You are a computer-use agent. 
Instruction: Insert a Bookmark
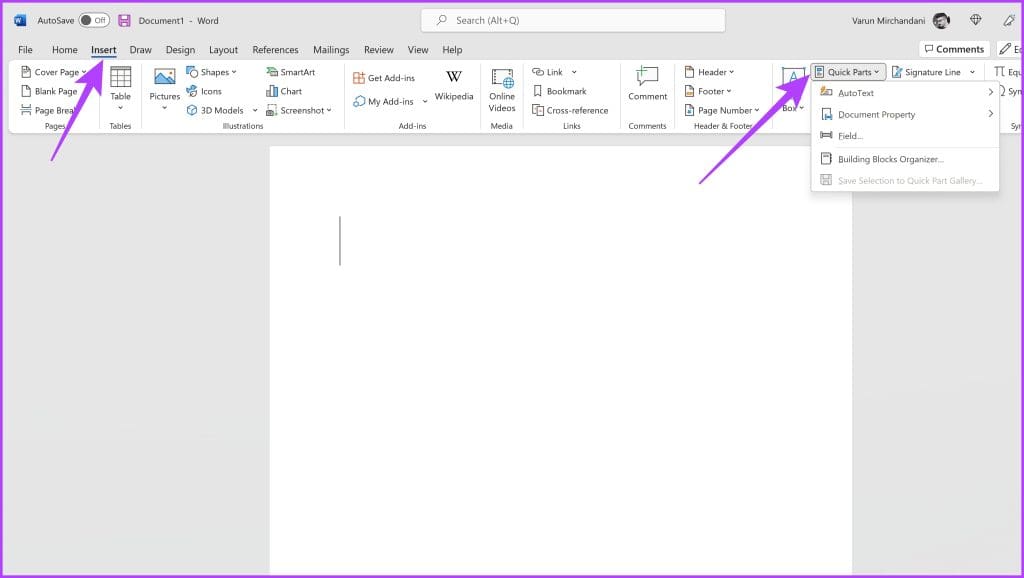click(x=560, y=91)
